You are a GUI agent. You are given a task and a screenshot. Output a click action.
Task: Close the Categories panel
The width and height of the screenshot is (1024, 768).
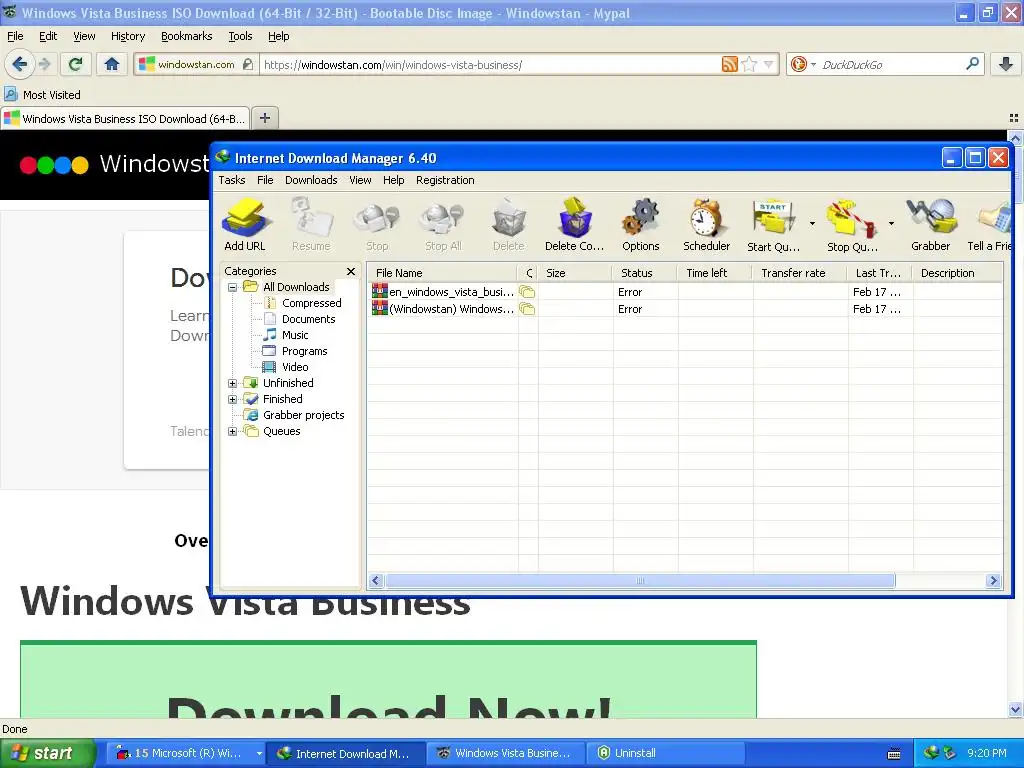click(351, 271)
